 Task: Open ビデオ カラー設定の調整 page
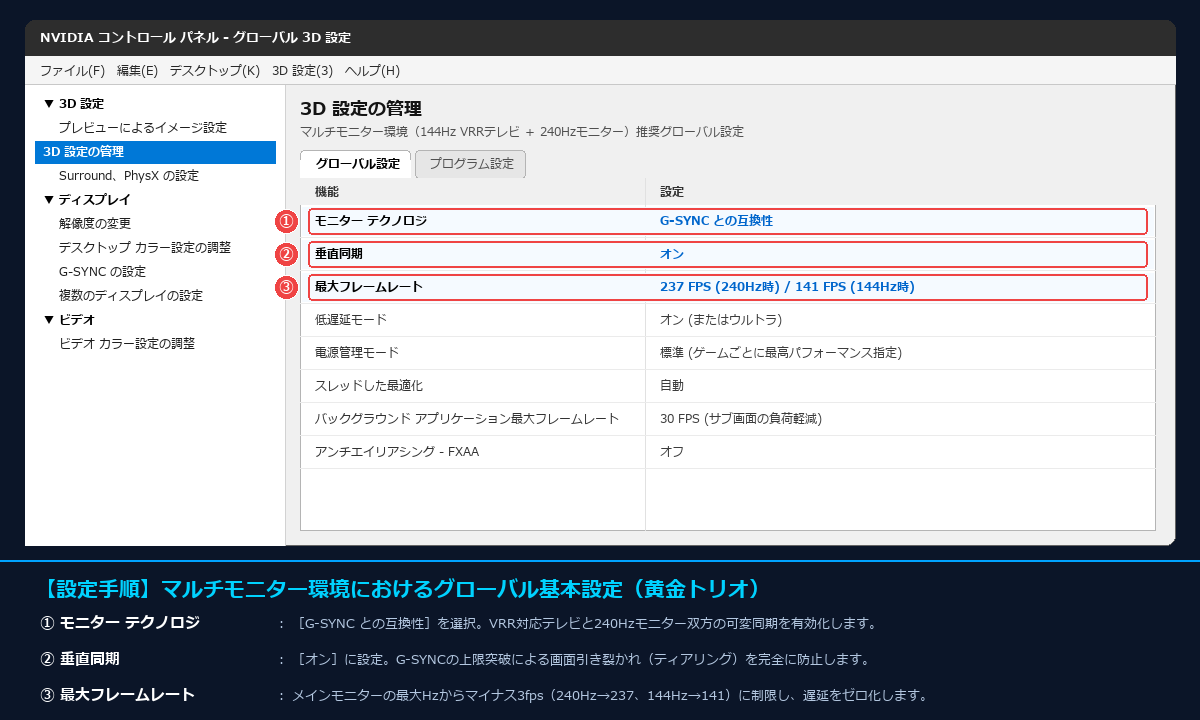(x=127, y=344)
